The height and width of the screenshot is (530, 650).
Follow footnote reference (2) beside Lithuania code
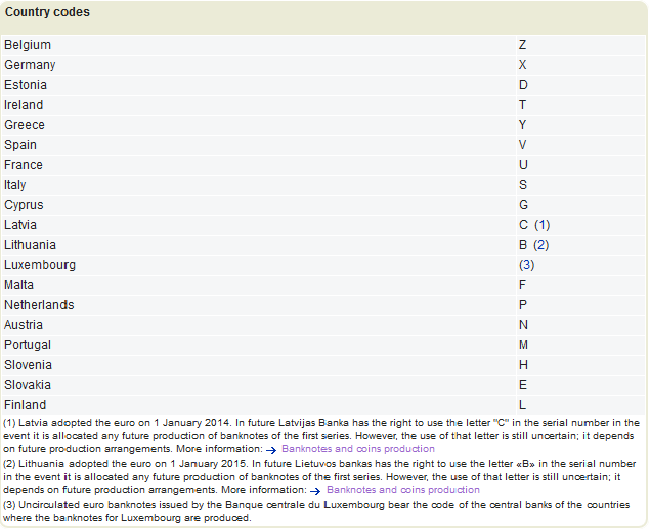pyautogui.click(x=541, y=245)
